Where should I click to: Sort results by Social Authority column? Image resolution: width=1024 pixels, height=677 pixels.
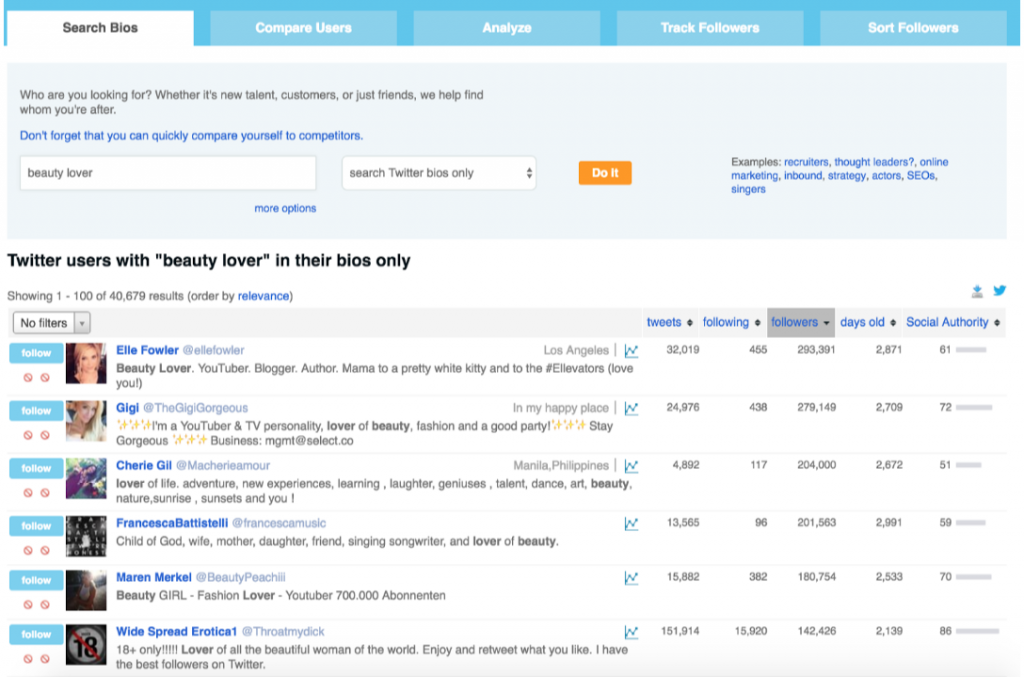coord(953,322)
